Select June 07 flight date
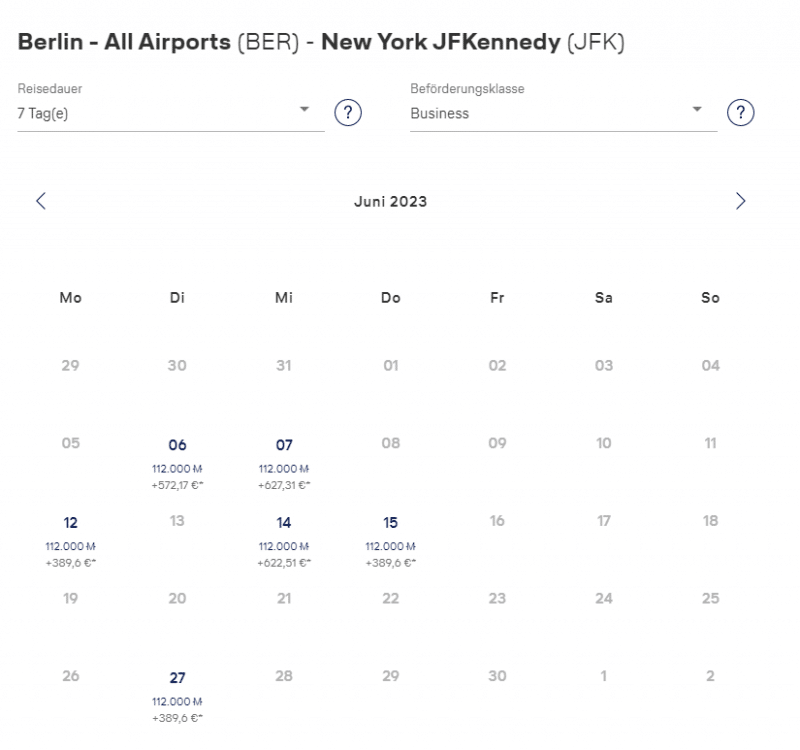This screenshot has width=800, height=750. (x=284, y=446)
